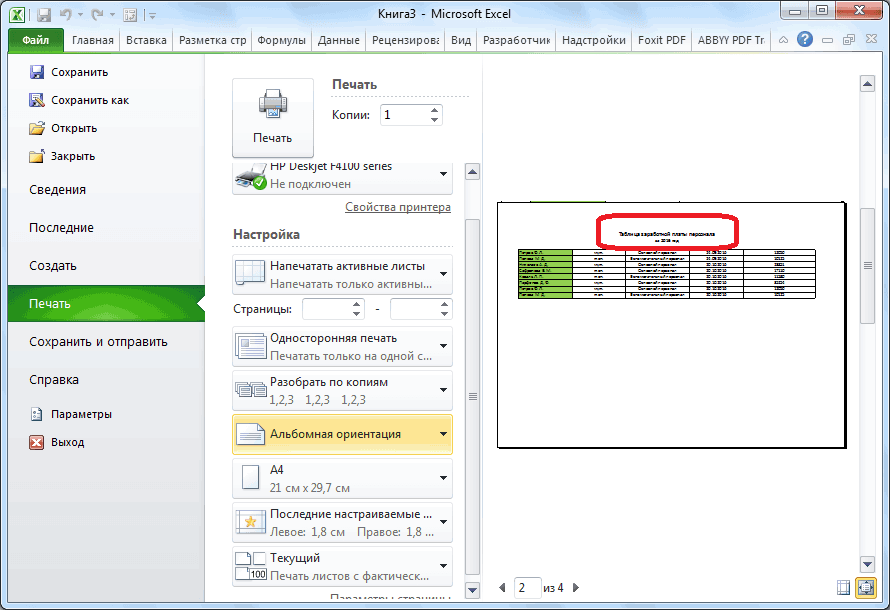Screen dimensions: 890x610
Task: Expand the HP Deskjet F4100 printer dropdown
Action: (443, 175)
